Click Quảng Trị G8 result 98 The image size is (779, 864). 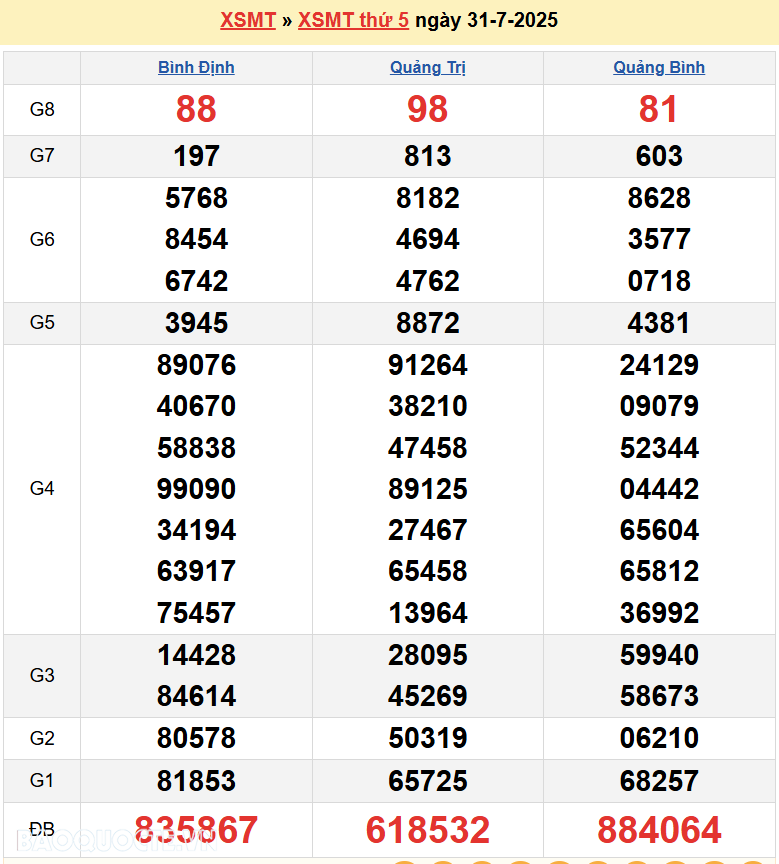point(428,110)
